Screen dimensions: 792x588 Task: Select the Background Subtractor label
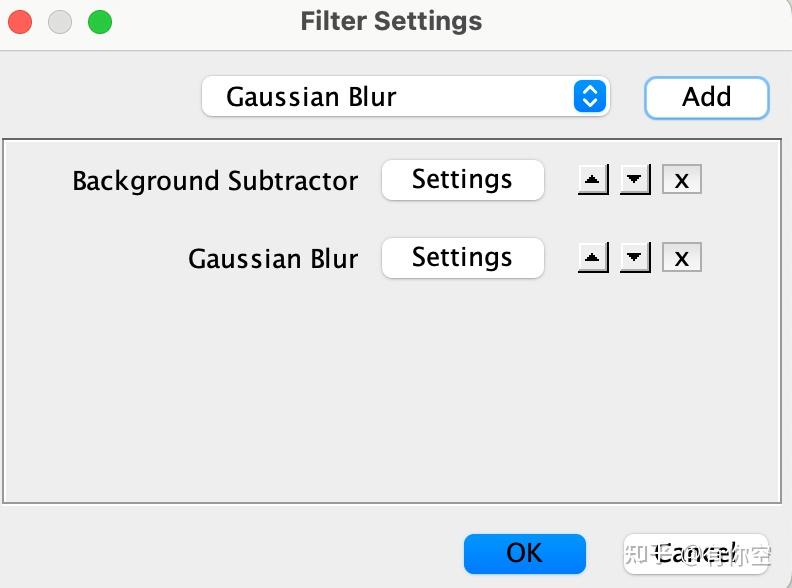point(215,181)
